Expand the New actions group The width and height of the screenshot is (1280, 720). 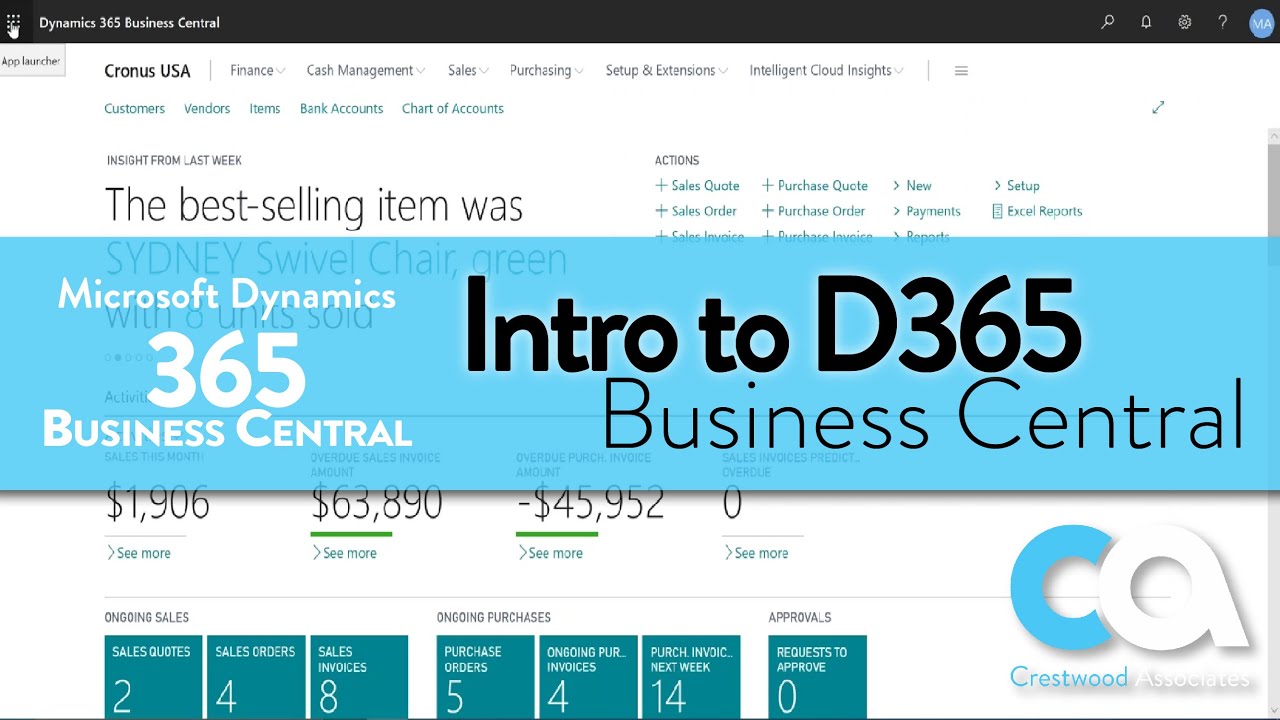tap(912, 186)
